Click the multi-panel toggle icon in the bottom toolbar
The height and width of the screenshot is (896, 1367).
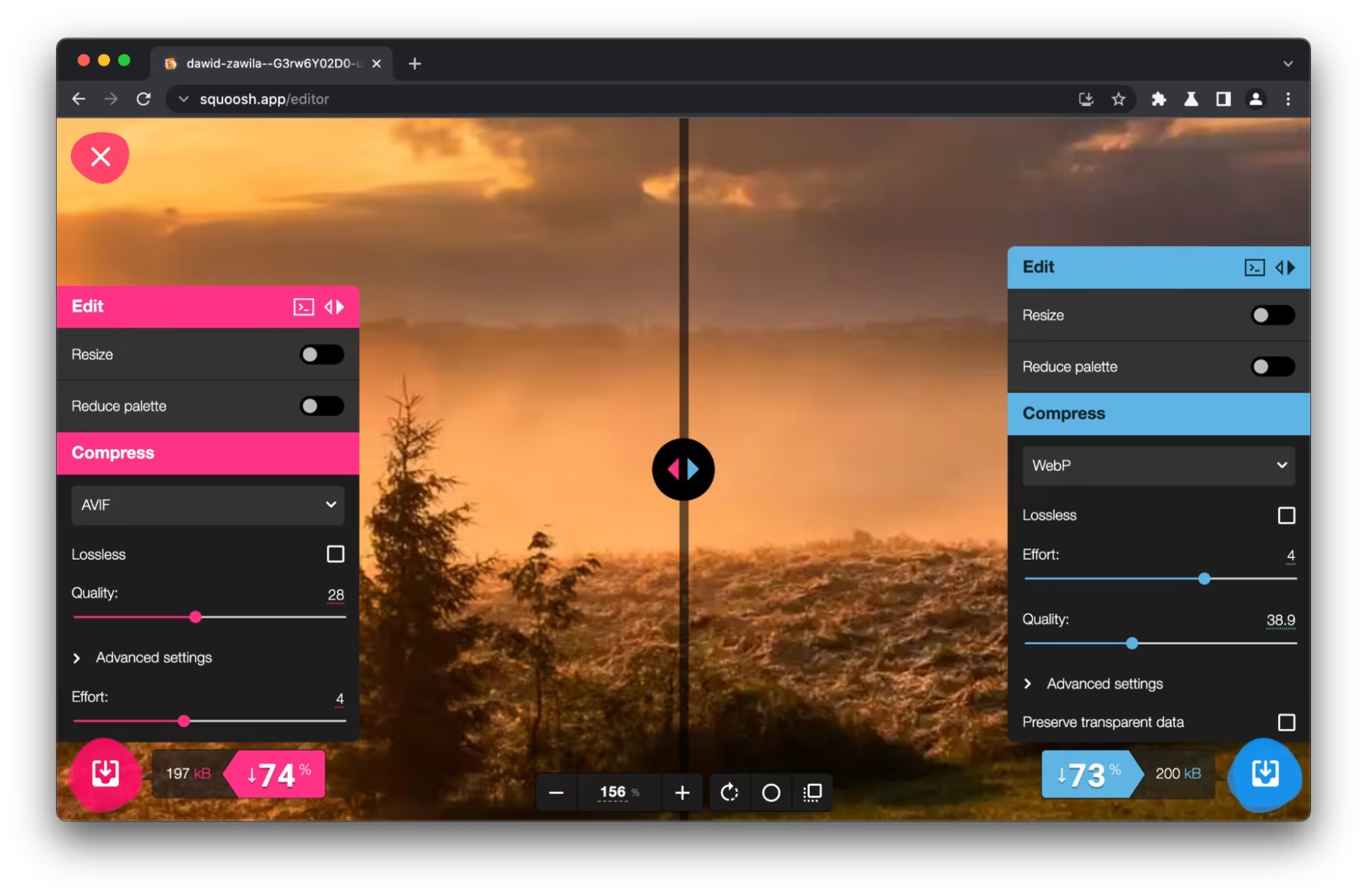coord(812,792)
